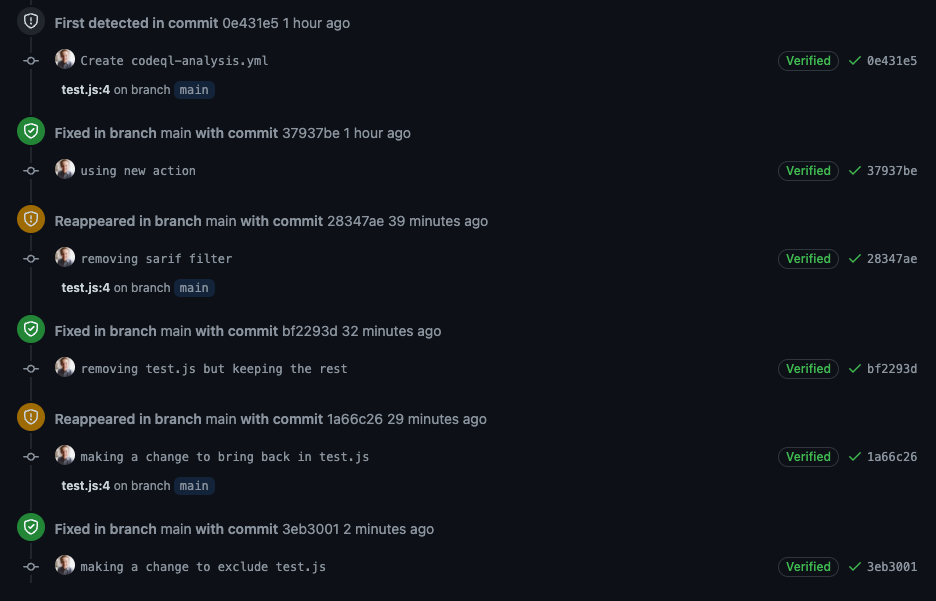Click Verified badge for commit 37937be
Screen dimensions: 936x601
[x=808, y=171]
